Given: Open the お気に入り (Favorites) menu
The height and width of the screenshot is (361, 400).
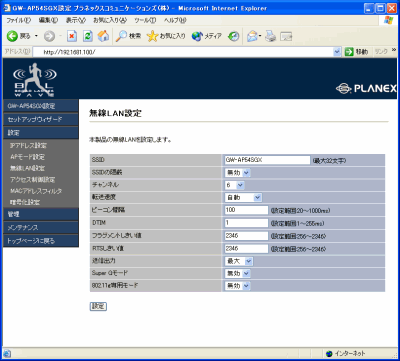Looking at the screenshot, I should coord(110,20).
